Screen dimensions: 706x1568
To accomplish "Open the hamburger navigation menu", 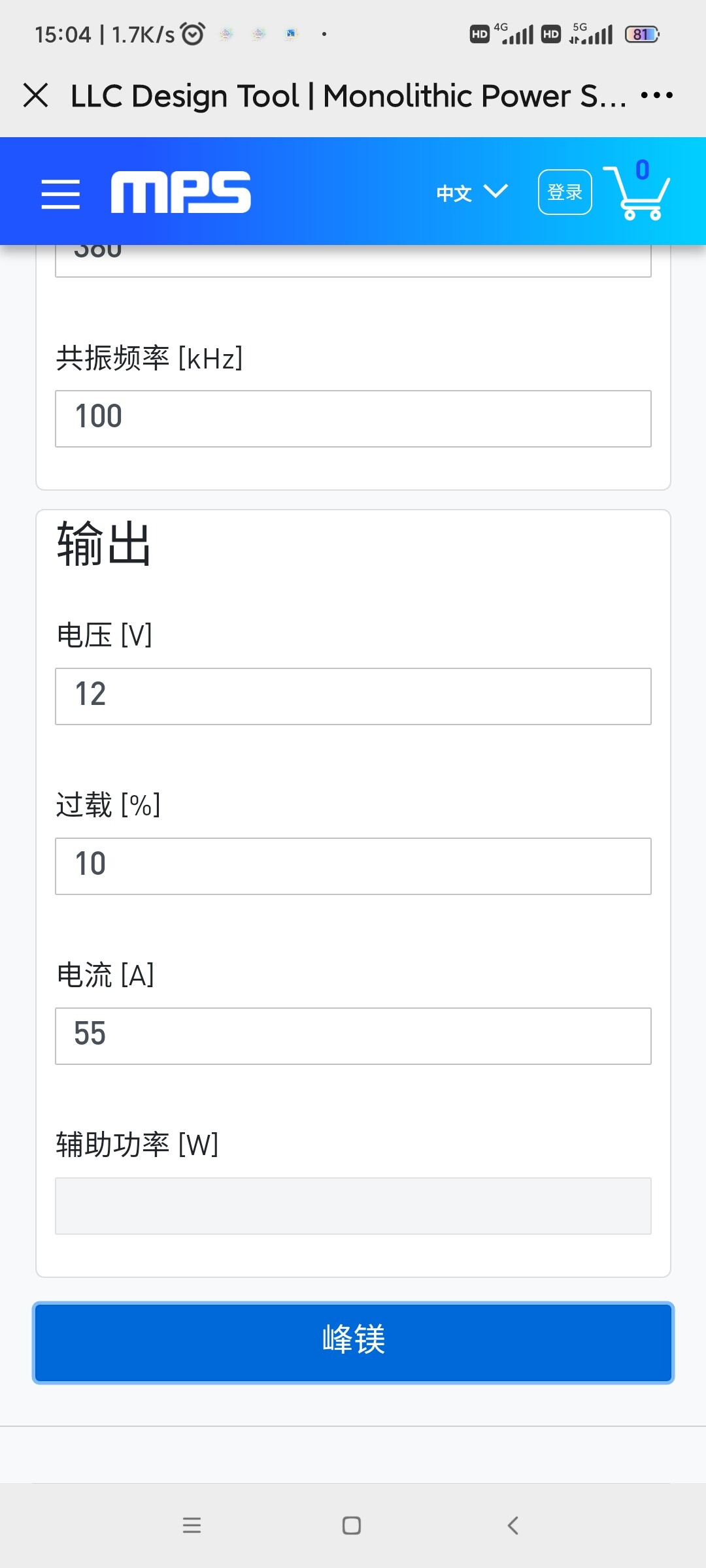I will (60, 194).
